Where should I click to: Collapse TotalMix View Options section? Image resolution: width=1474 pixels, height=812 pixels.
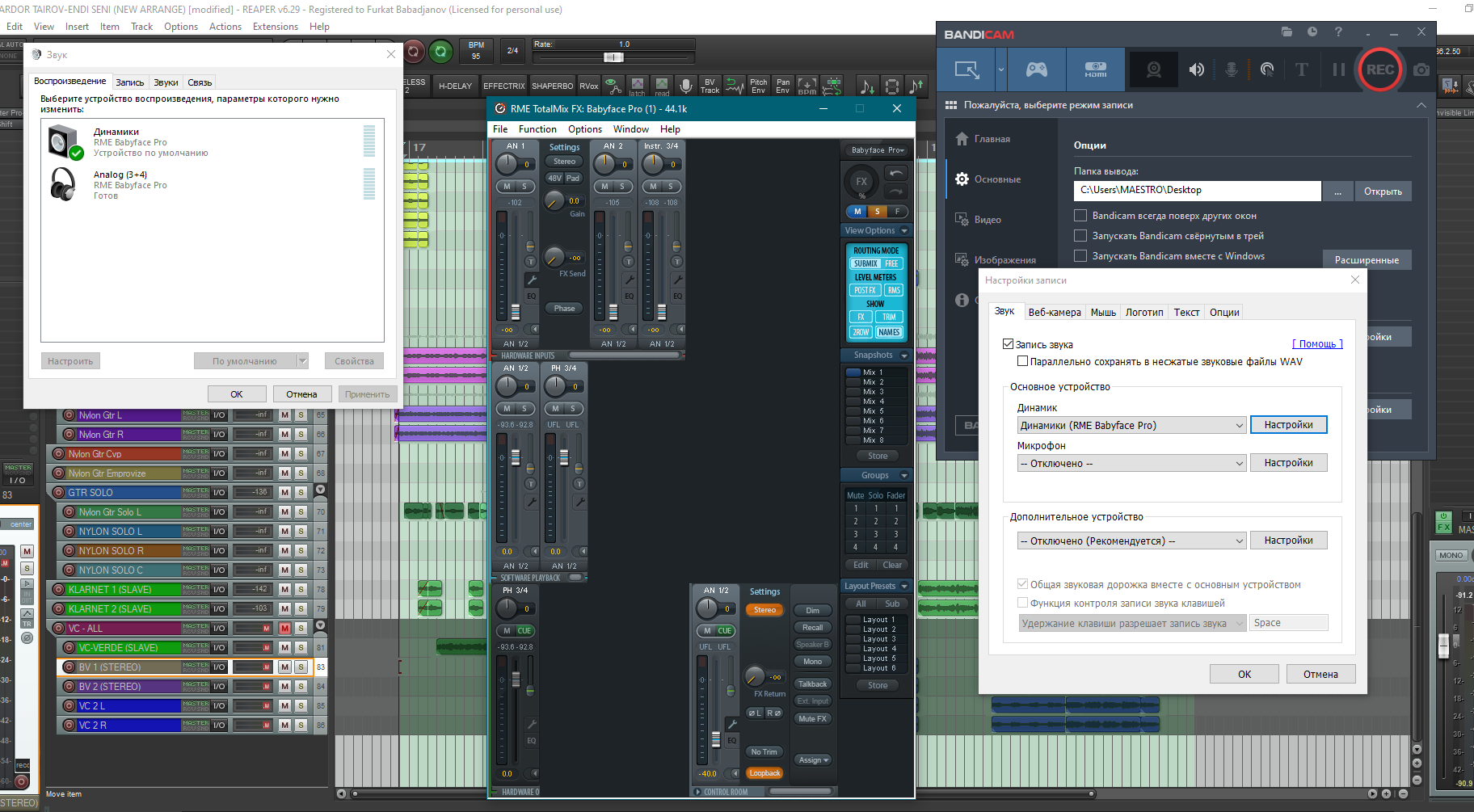pyautogui.click(x=904, y=231)
